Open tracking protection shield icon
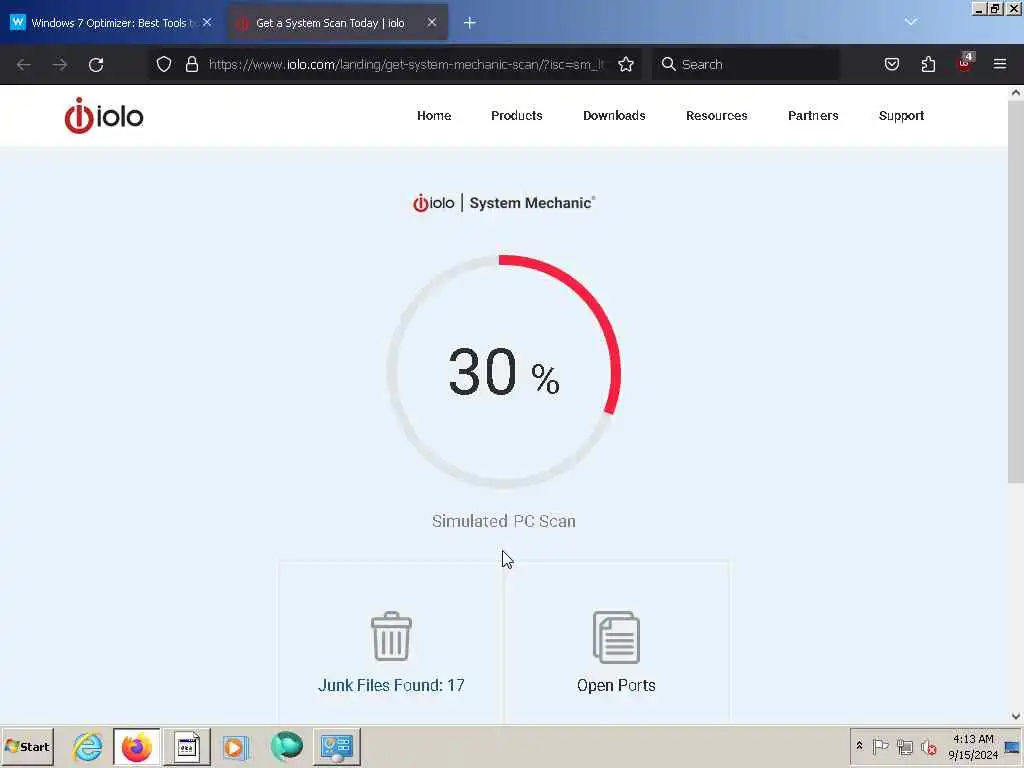 (164, 64)
